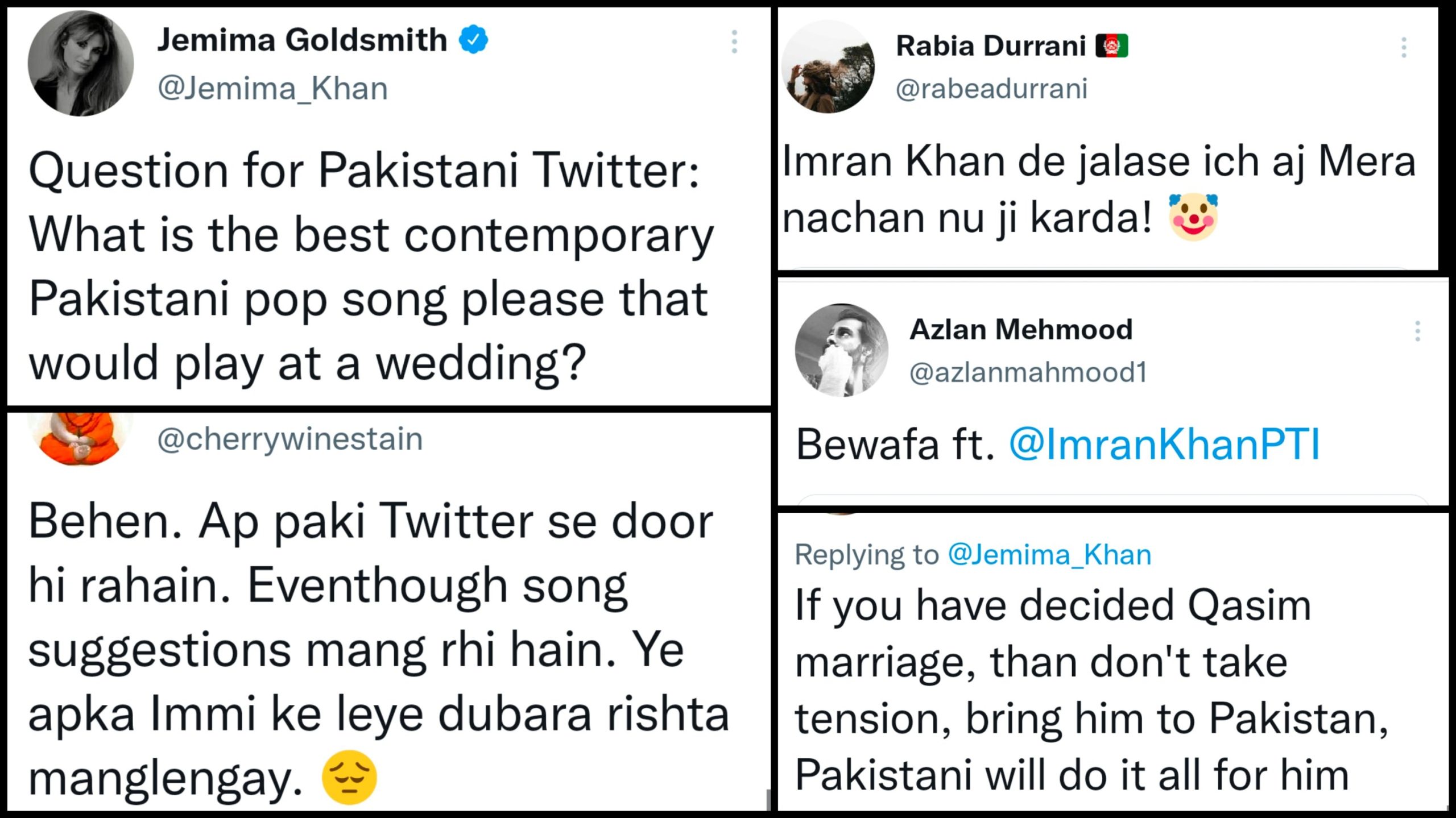Image resolution: width=1456 pixels, height=818 pixels.
Task: Open Azlan Mehmood's profile picture
Action: (x=841, y=350)
